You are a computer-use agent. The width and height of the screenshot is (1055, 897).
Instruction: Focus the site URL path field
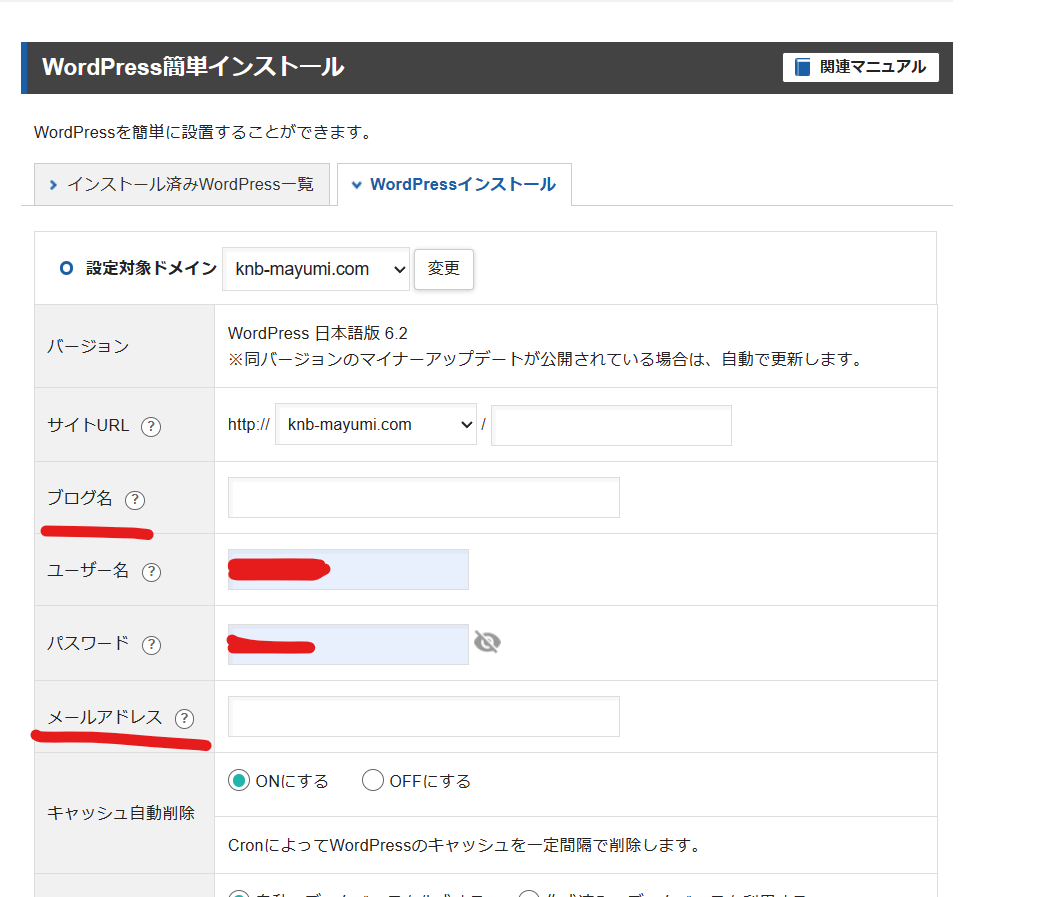tap(612, 425)
